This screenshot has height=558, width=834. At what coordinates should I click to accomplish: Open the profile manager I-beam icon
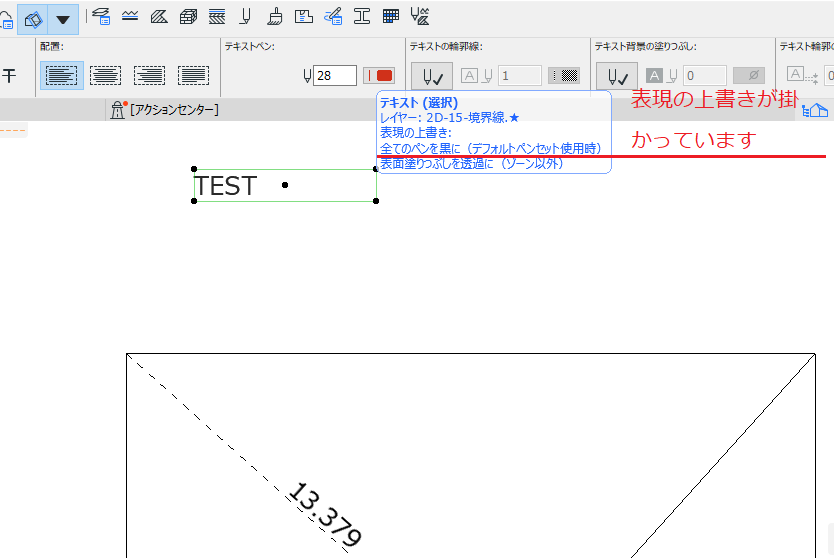362,16
